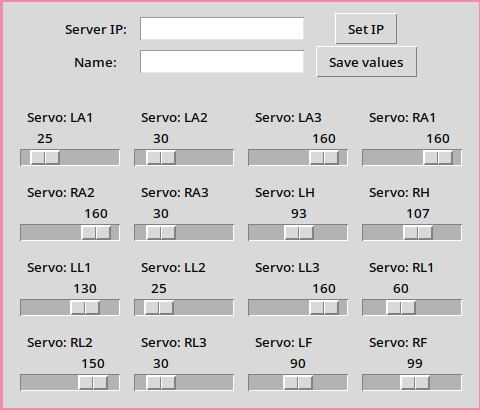Click the Servo LA1 slider handle
The height and width of the screenshot is (410, 480).
click(x=45, y=157)
